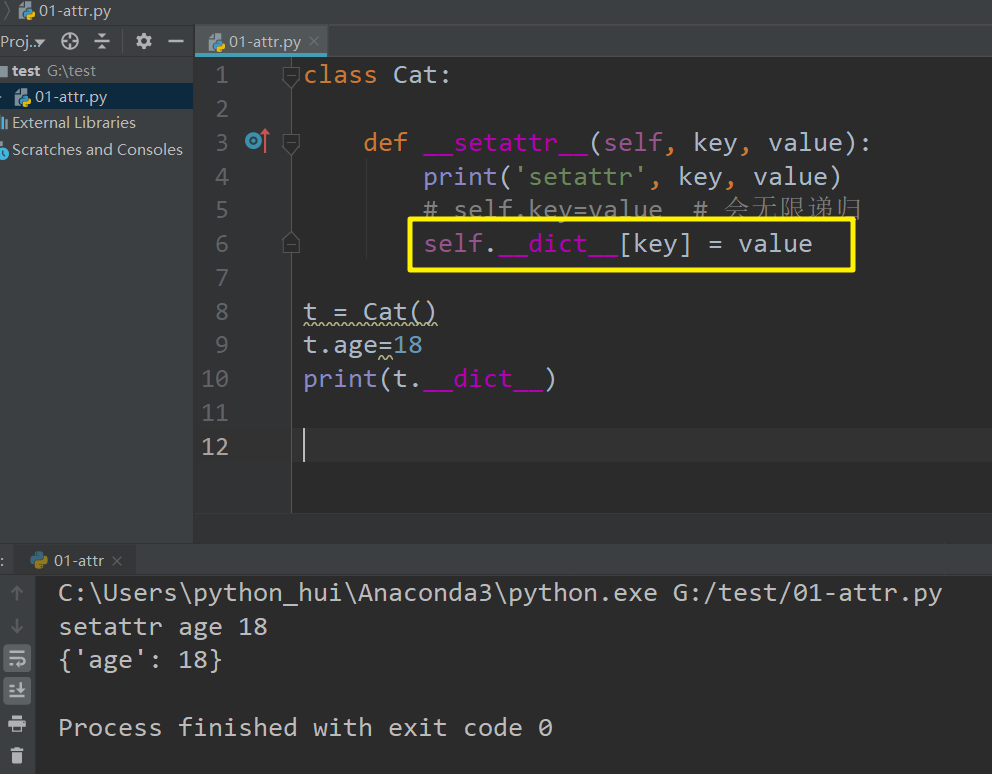Screen dimensions: 992x774
Task: Click the 'print(t.__dict__)' code line
Action: (x=429, y=379)
